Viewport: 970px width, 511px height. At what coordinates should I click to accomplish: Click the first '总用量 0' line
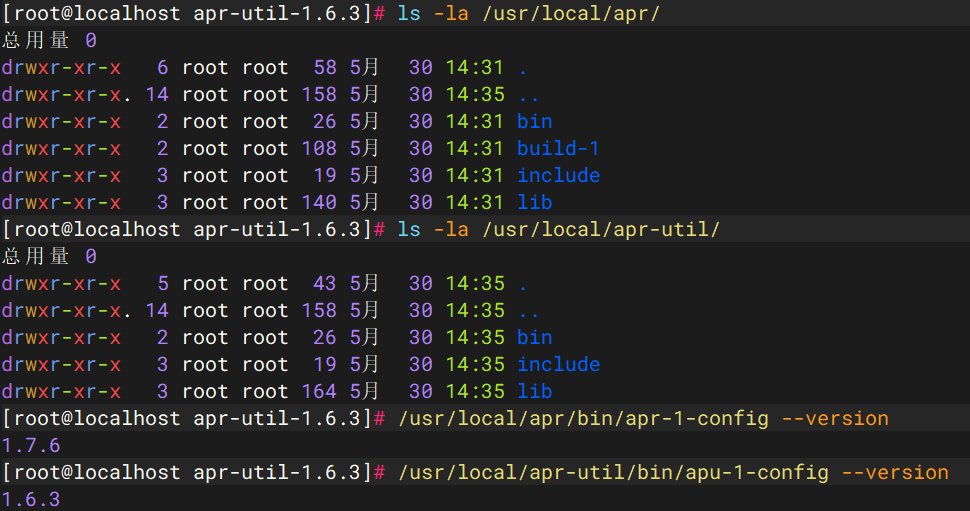[x=49, y=40]
